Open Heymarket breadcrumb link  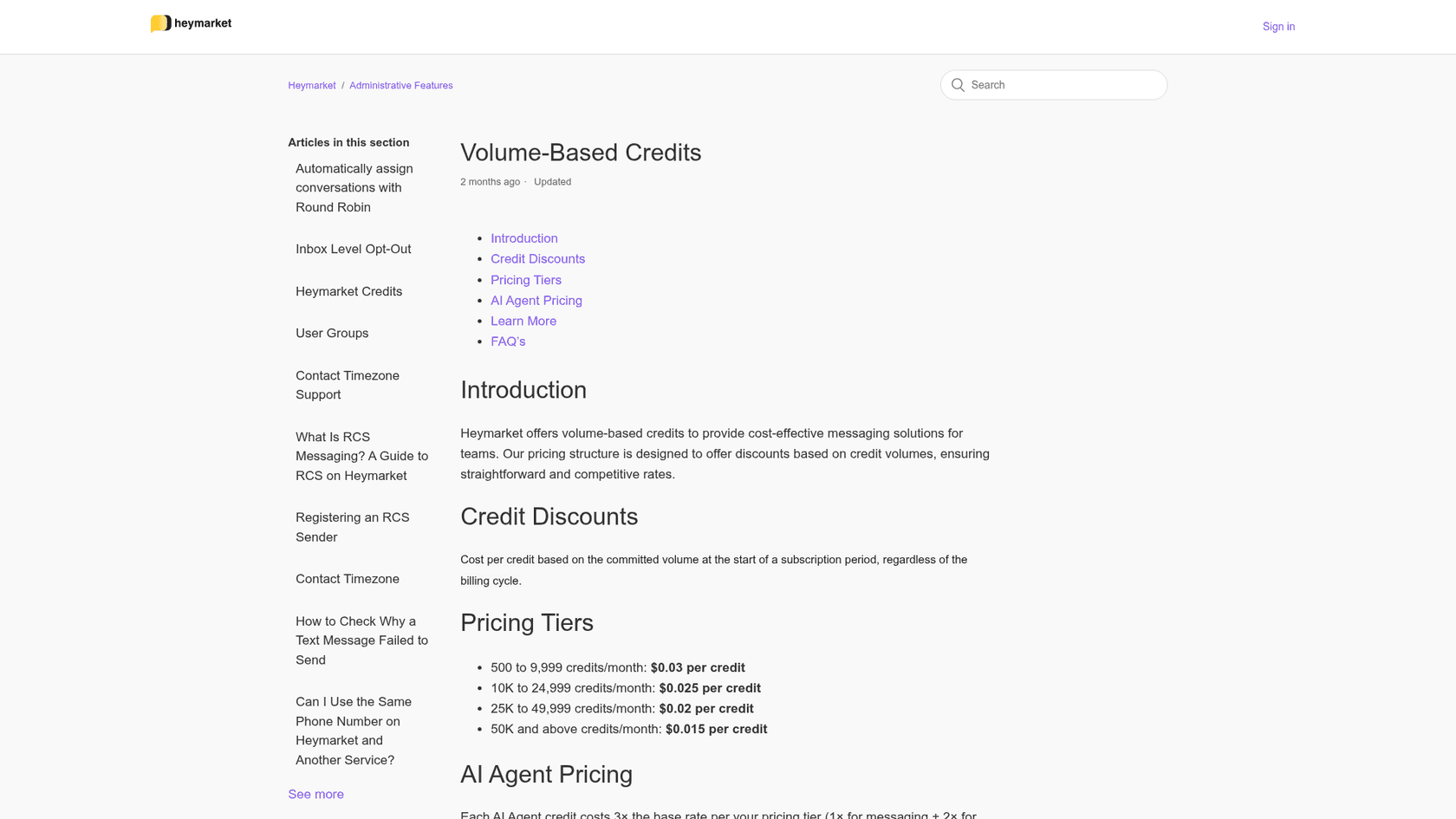pyautogui.click(x=312, y=86)
